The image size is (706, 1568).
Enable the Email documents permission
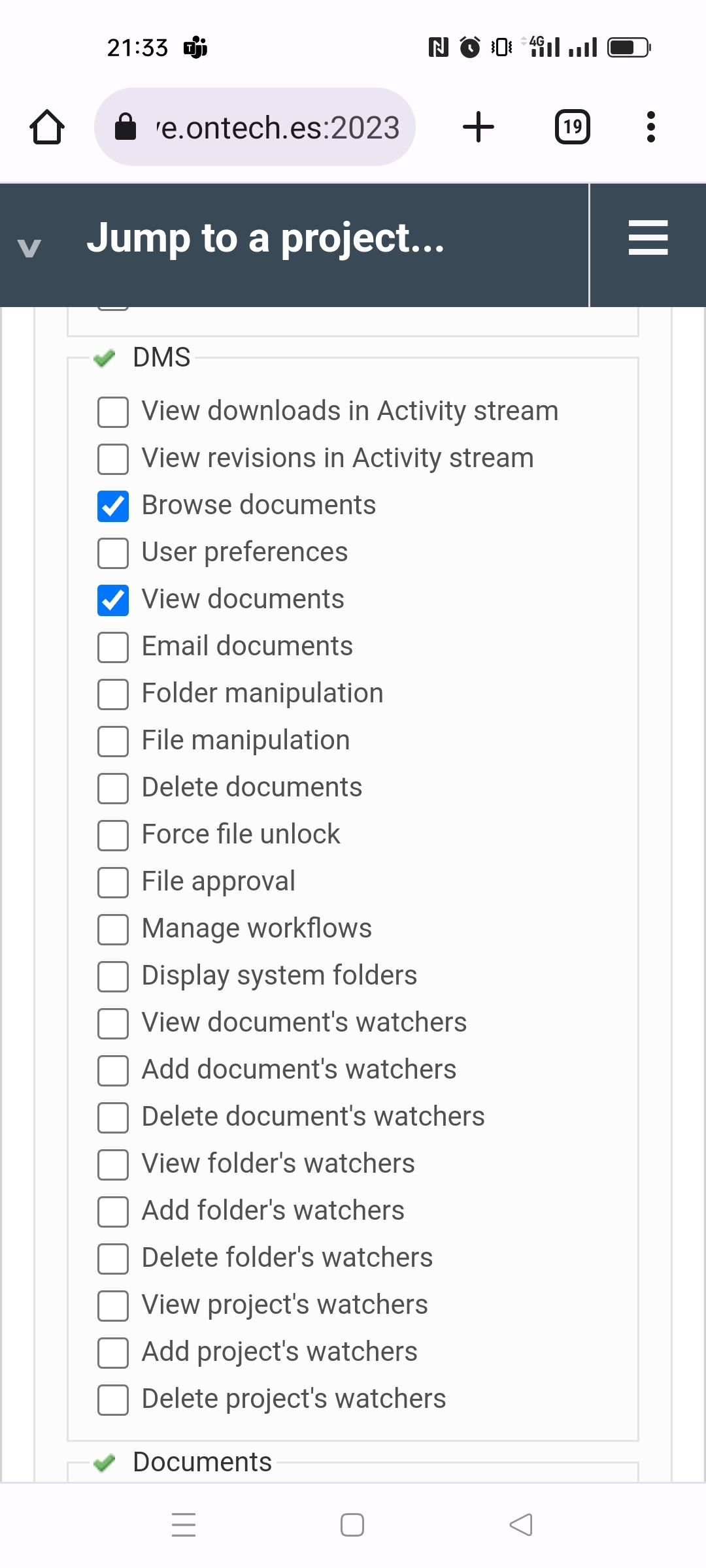coord(112,647)
